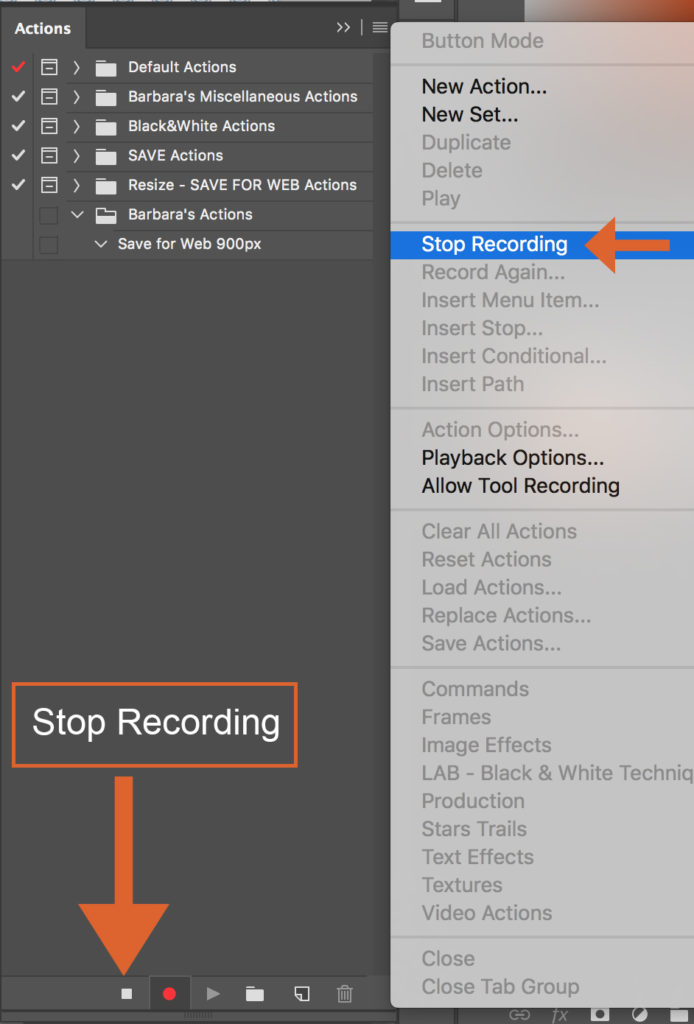
Task: Create a new action with the new-action icon
Action: pos(301,994)
